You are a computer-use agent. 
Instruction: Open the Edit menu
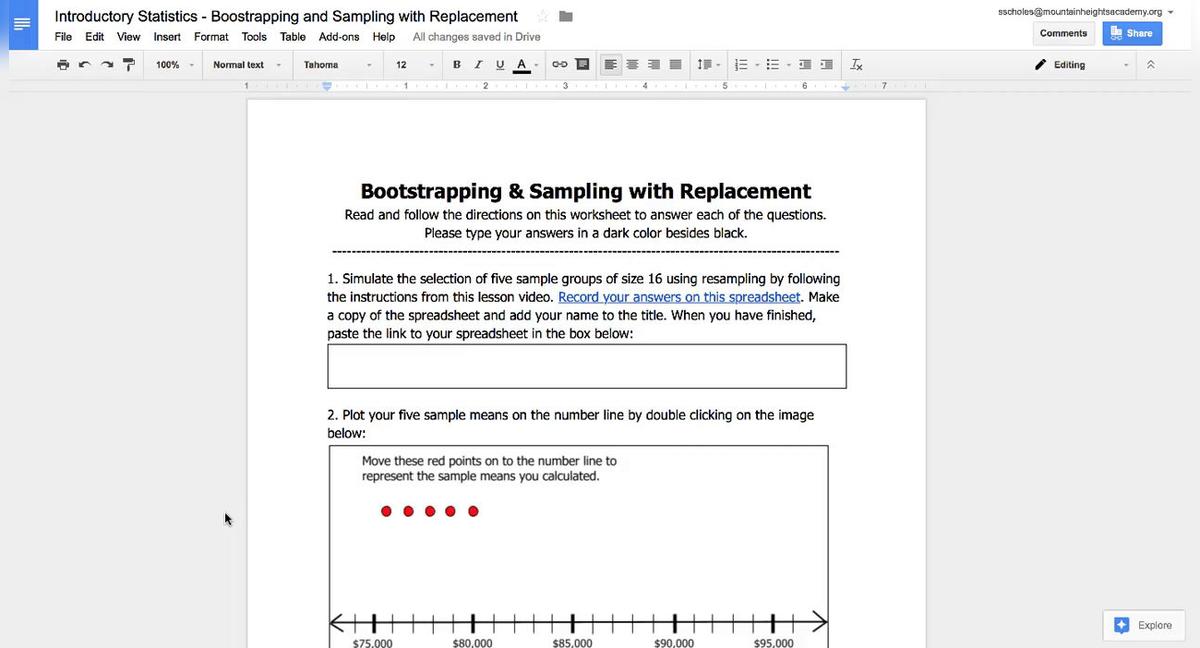tap(94, 37)
